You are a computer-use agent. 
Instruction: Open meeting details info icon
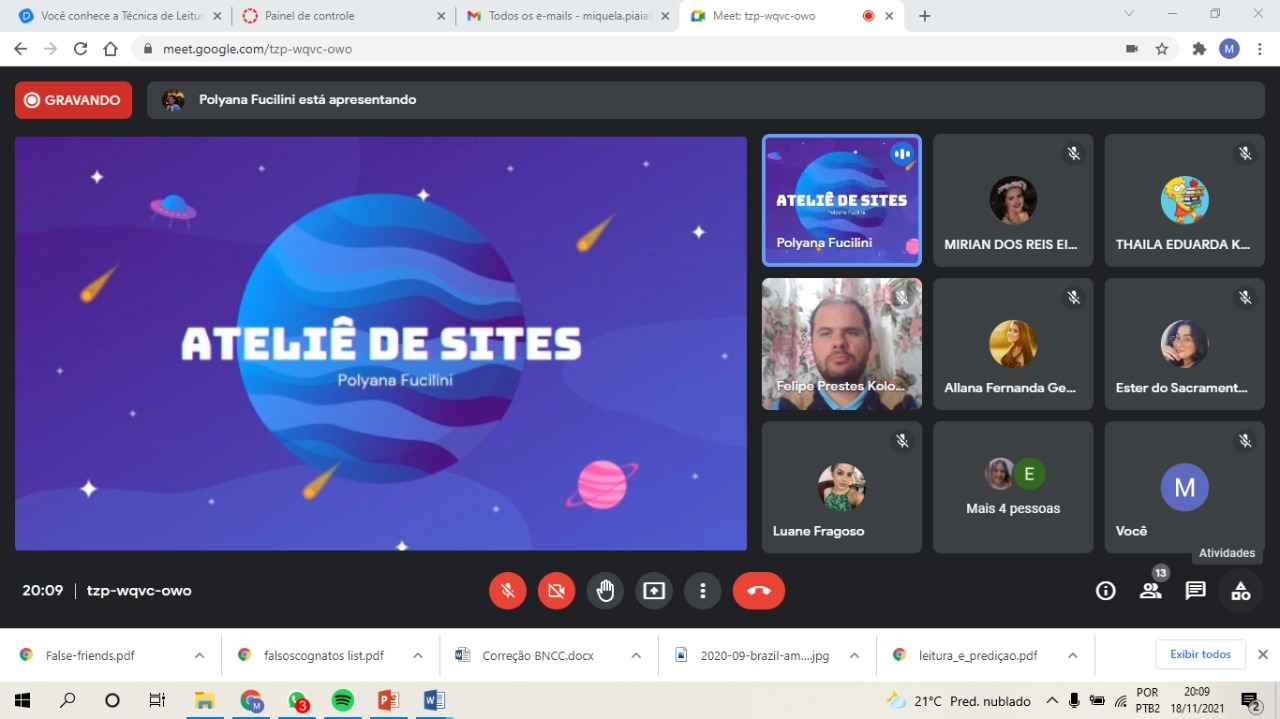coord(1105,591)
